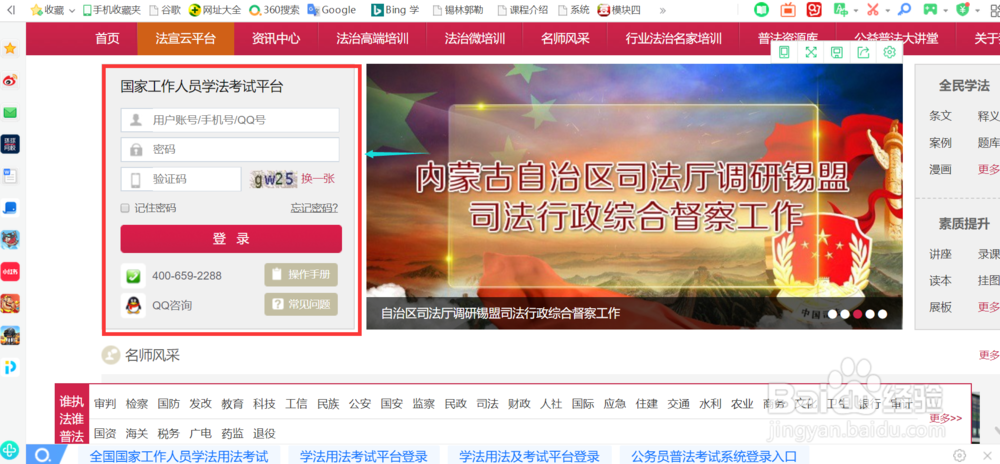This screenshot has height=464, width=1000.
Task: Click the 密码 password input field
Action: (230, 150)
